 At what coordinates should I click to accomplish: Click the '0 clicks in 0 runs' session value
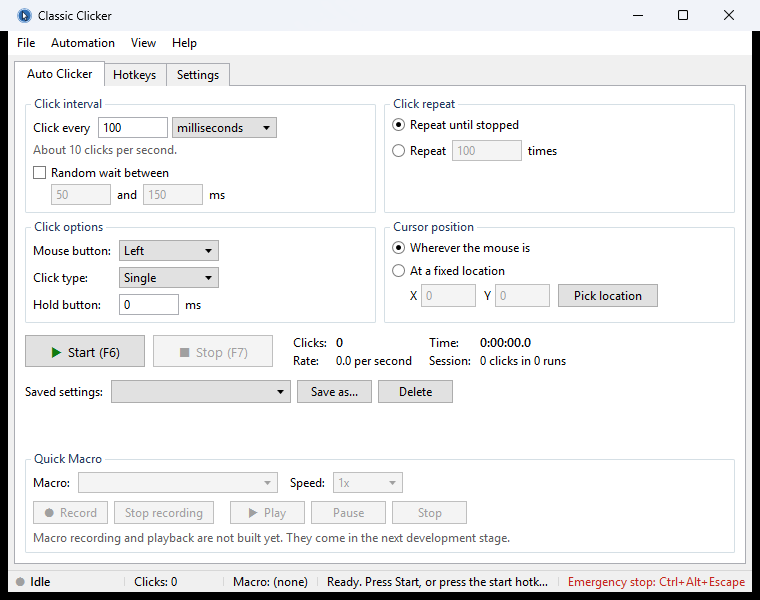pyautogui.click(x=523, y=361)
